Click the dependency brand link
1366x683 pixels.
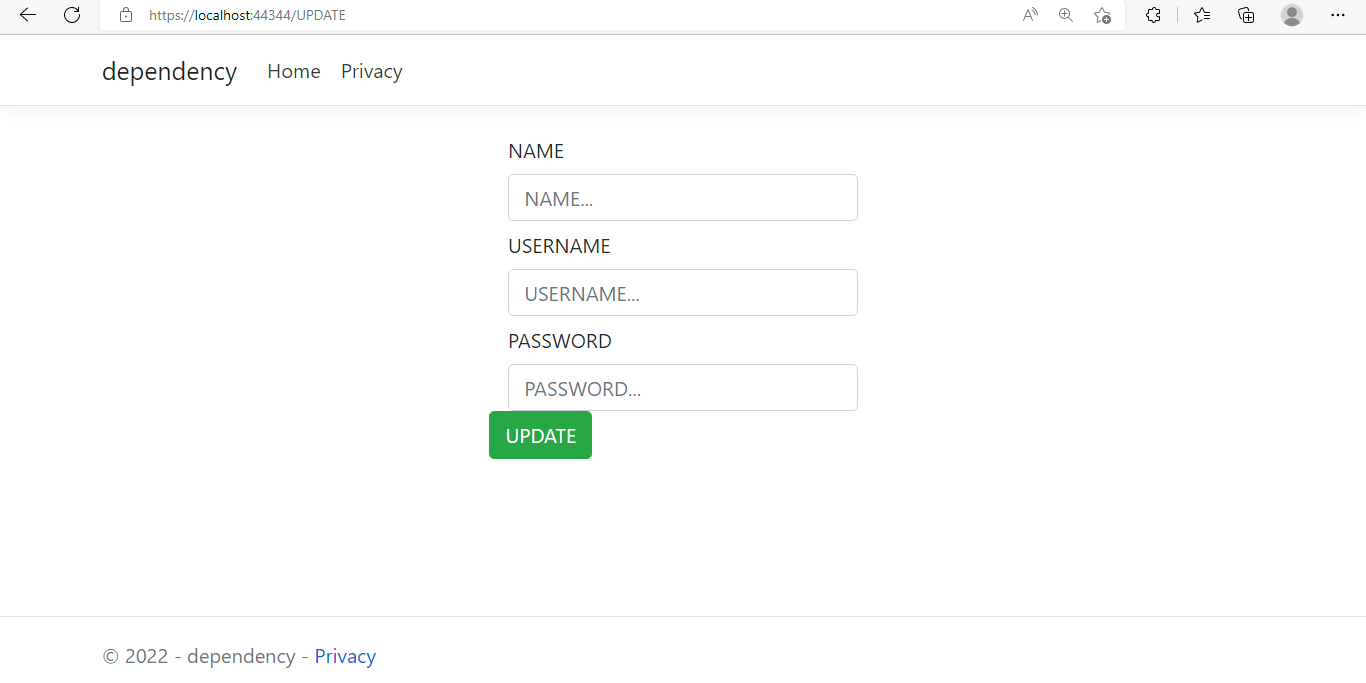[x=169, y=71]
